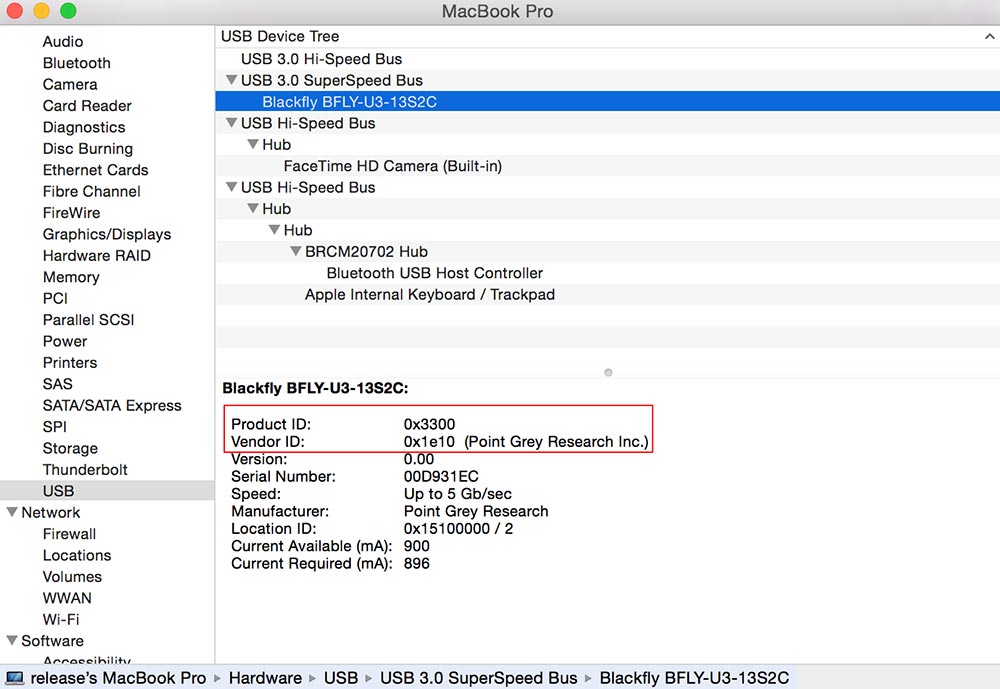Click the split pane divider handle dot
Viewport: 1000px width, 689px height.
tap(608, 373)
